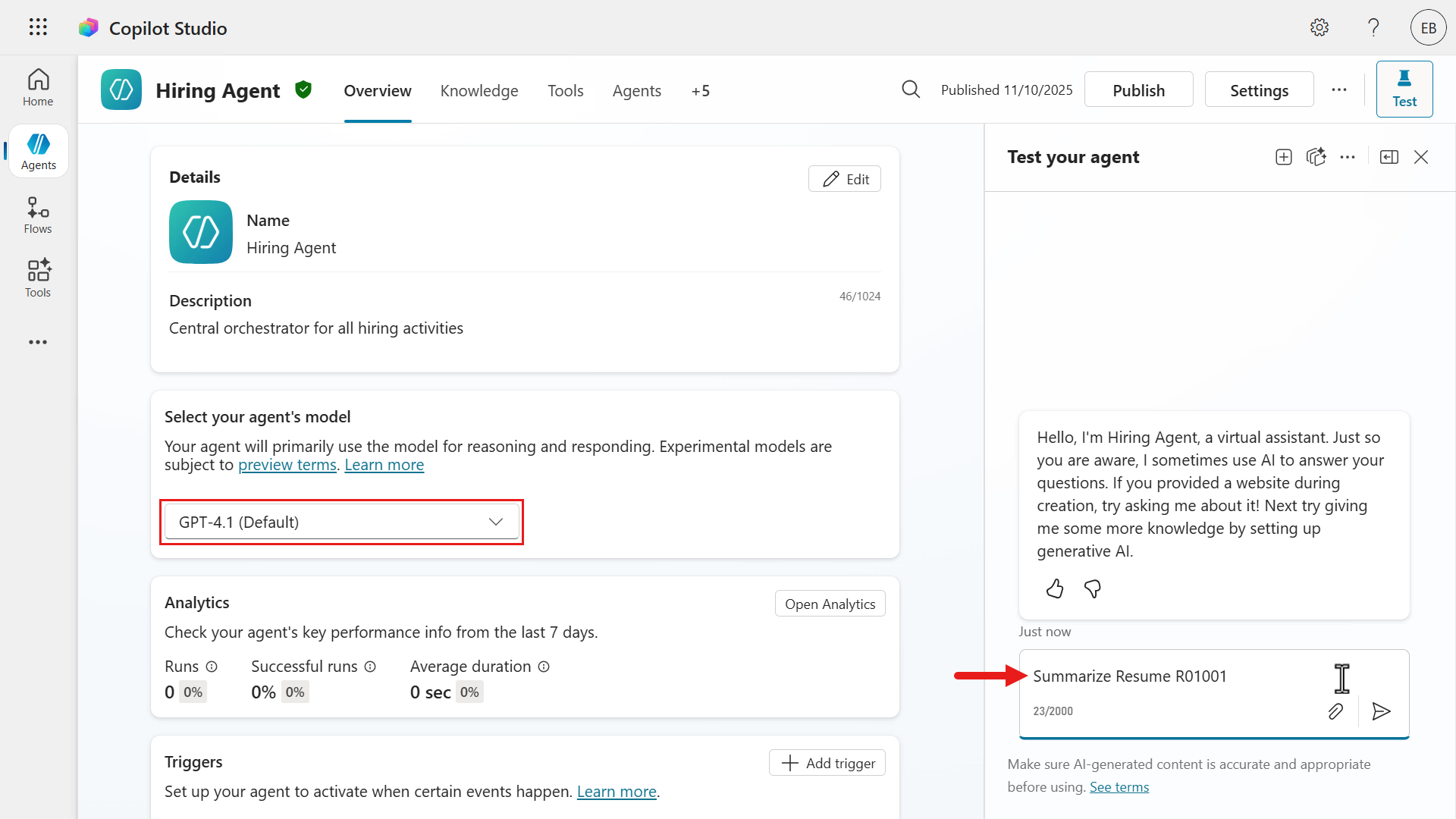This screenshot has width=1456, height=819.
Task: Search within the Hiring Agent
Action: (x=911, y=89)
